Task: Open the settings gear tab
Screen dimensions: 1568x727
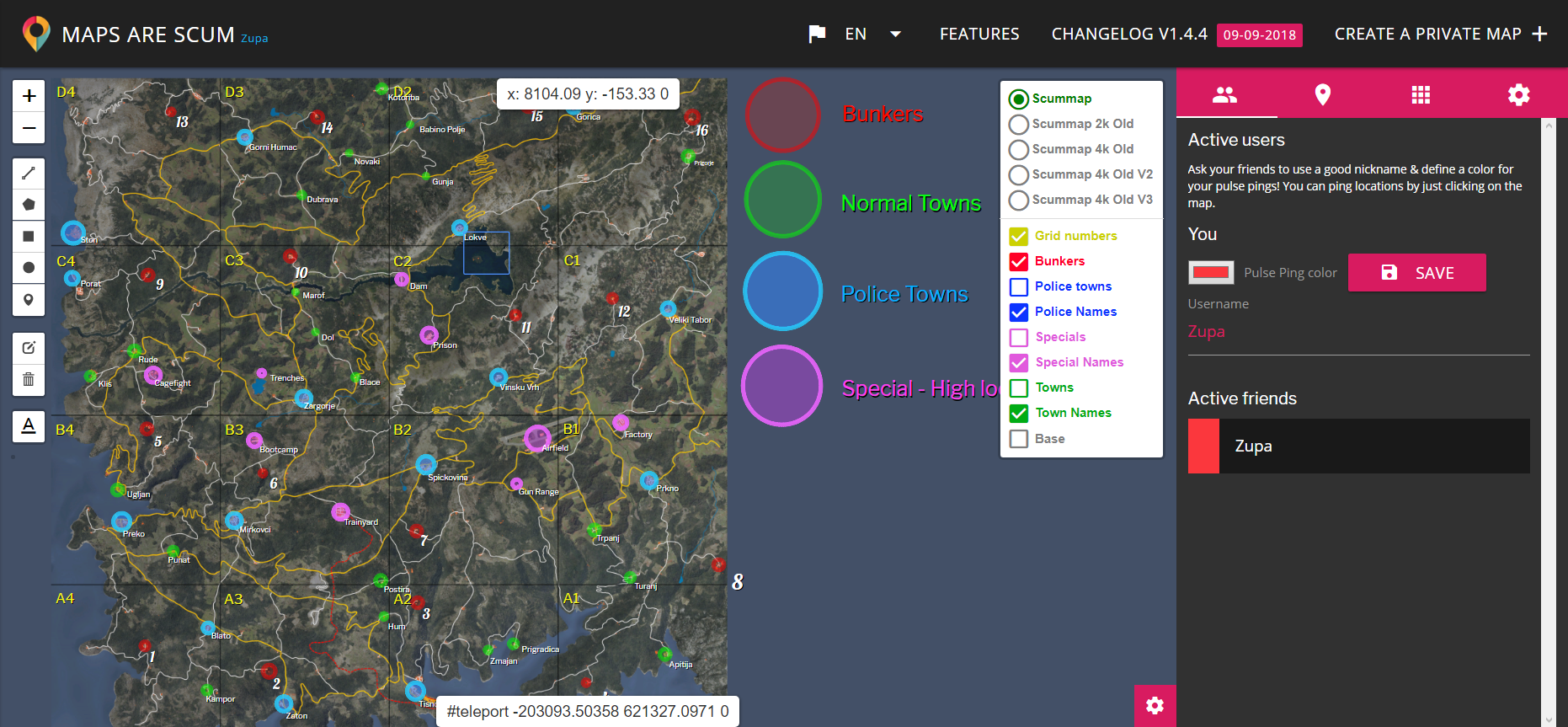Action: [1518, 94]
